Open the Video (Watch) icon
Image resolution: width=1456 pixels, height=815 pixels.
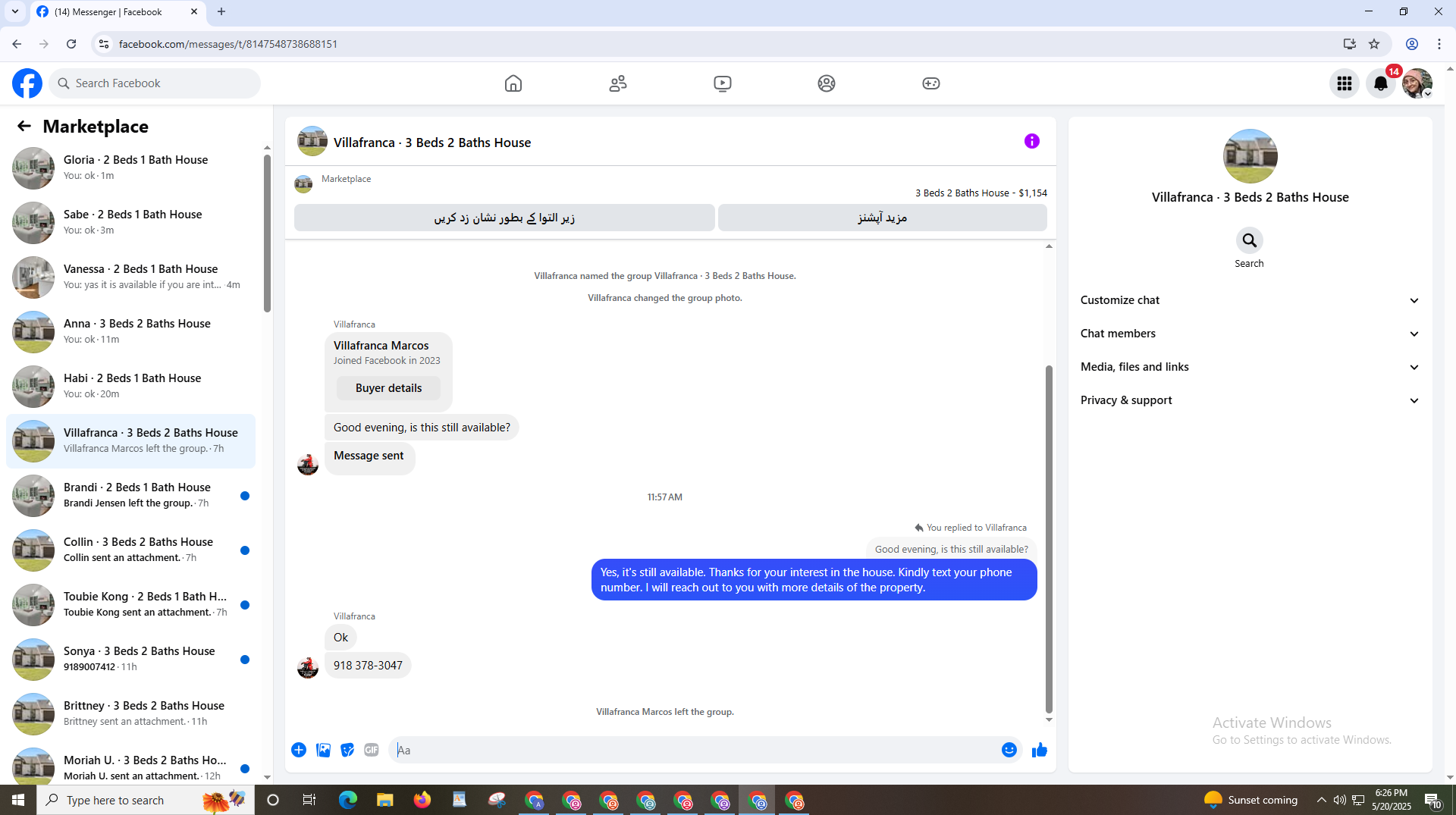tap(723, 83)
